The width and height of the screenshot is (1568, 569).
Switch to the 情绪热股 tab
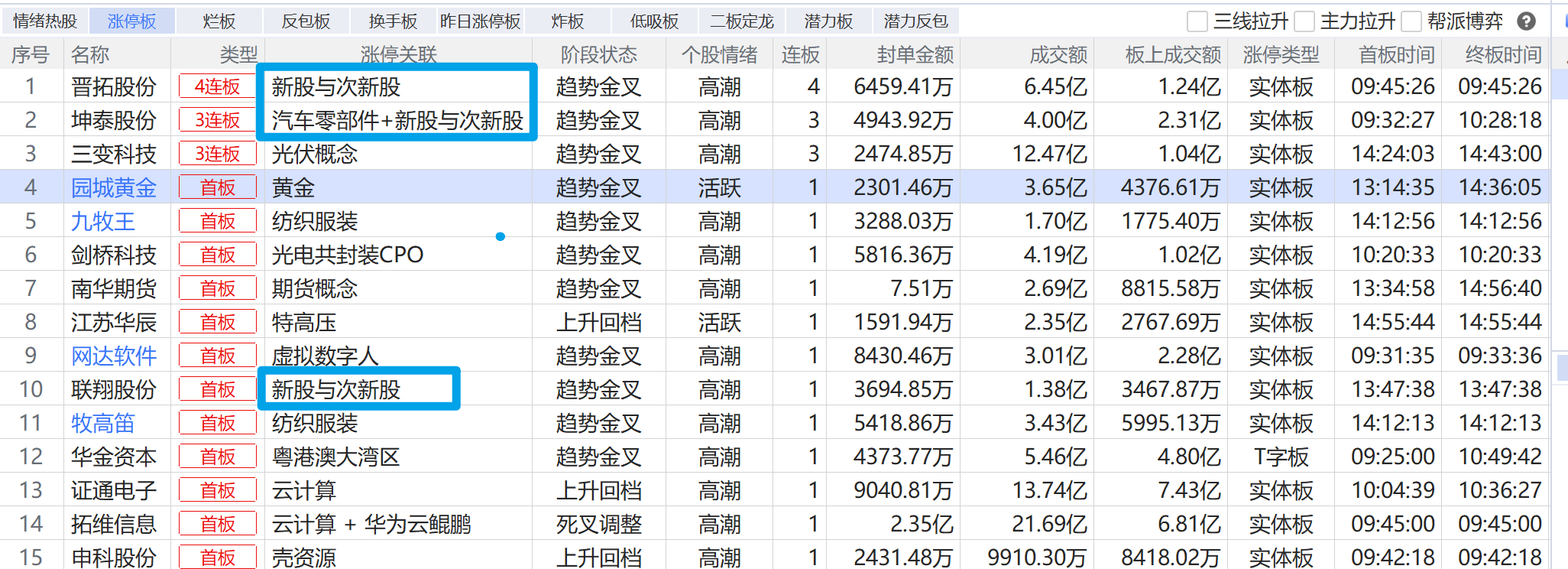(x=45, y=21)
